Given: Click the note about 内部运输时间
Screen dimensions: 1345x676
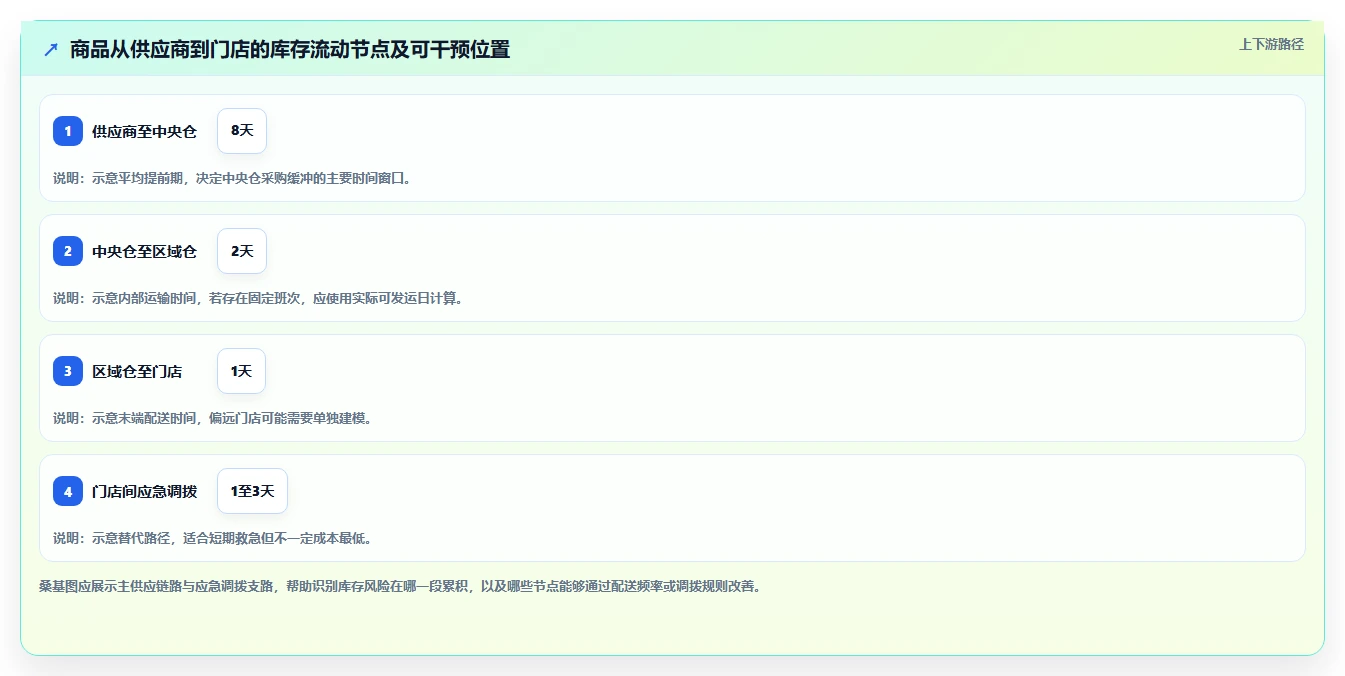Looking at the screenshot, I should [x=258, y=298].
